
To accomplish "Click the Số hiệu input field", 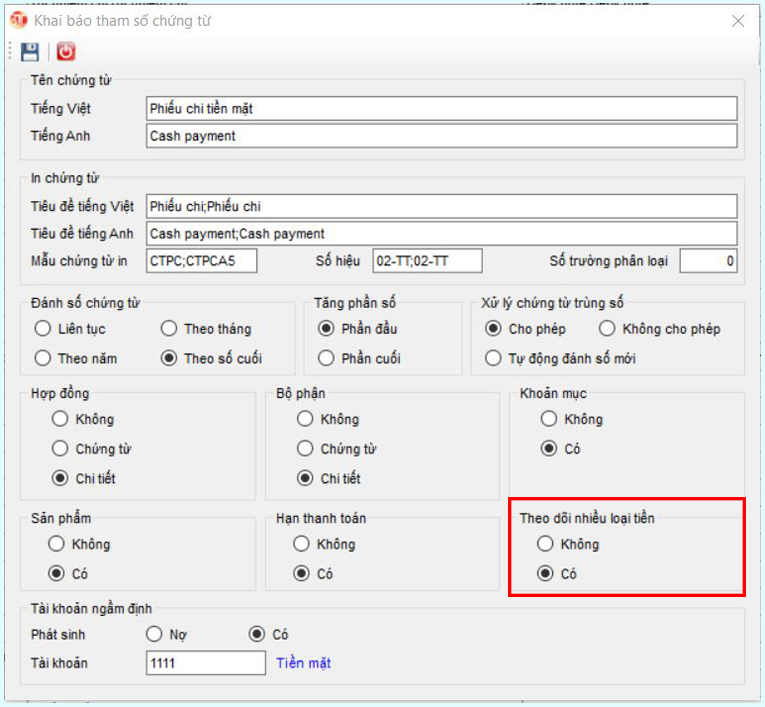I will click(x=427, y=261).
